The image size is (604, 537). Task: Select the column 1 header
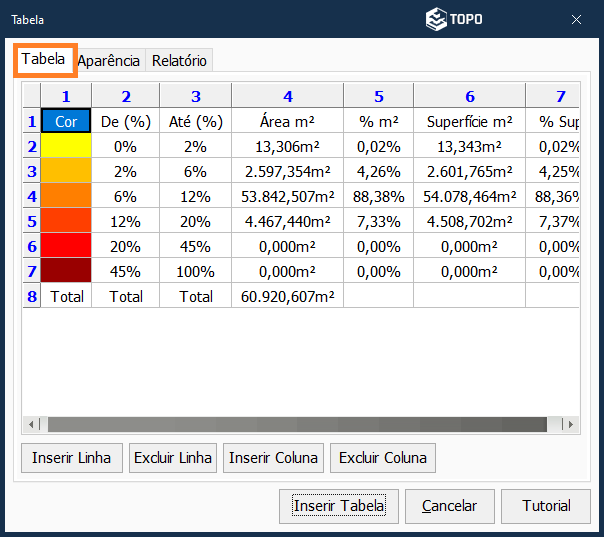(66, 96)
